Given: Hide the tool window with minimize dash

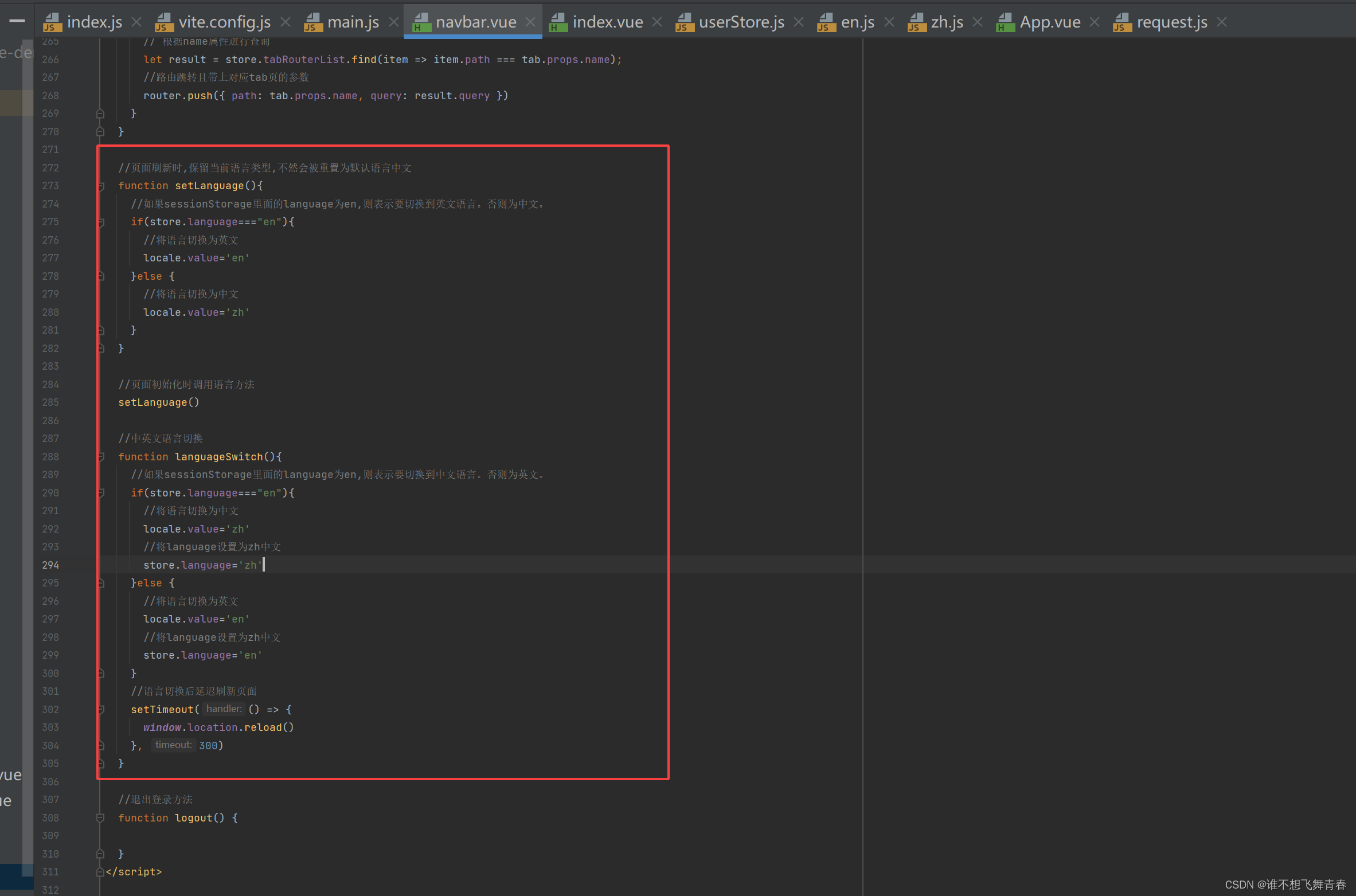Looking at the screenshot, I should point(17,21).
